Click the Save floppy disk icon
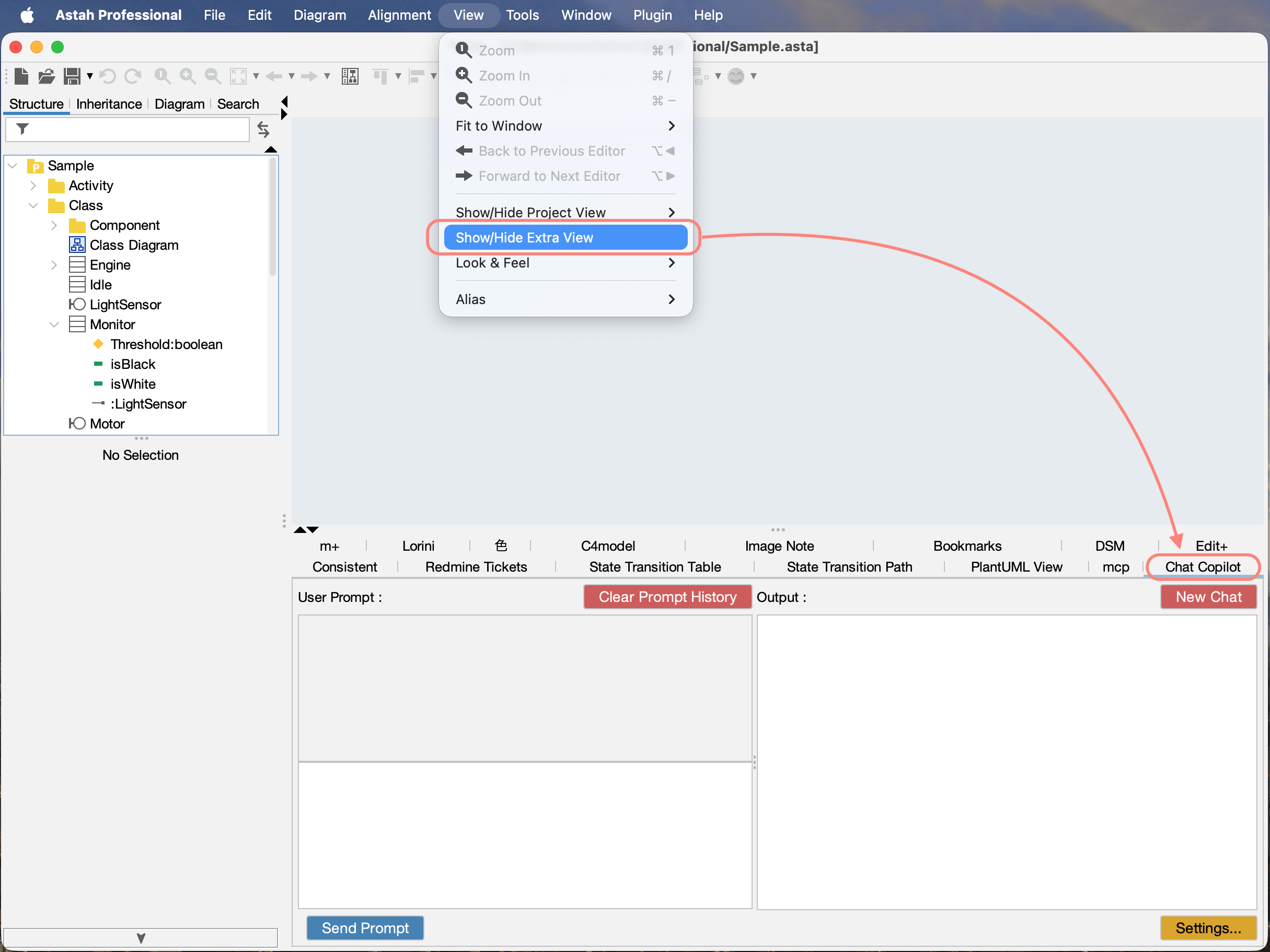This screenshot has width=1270, height=952. point(72,76)
